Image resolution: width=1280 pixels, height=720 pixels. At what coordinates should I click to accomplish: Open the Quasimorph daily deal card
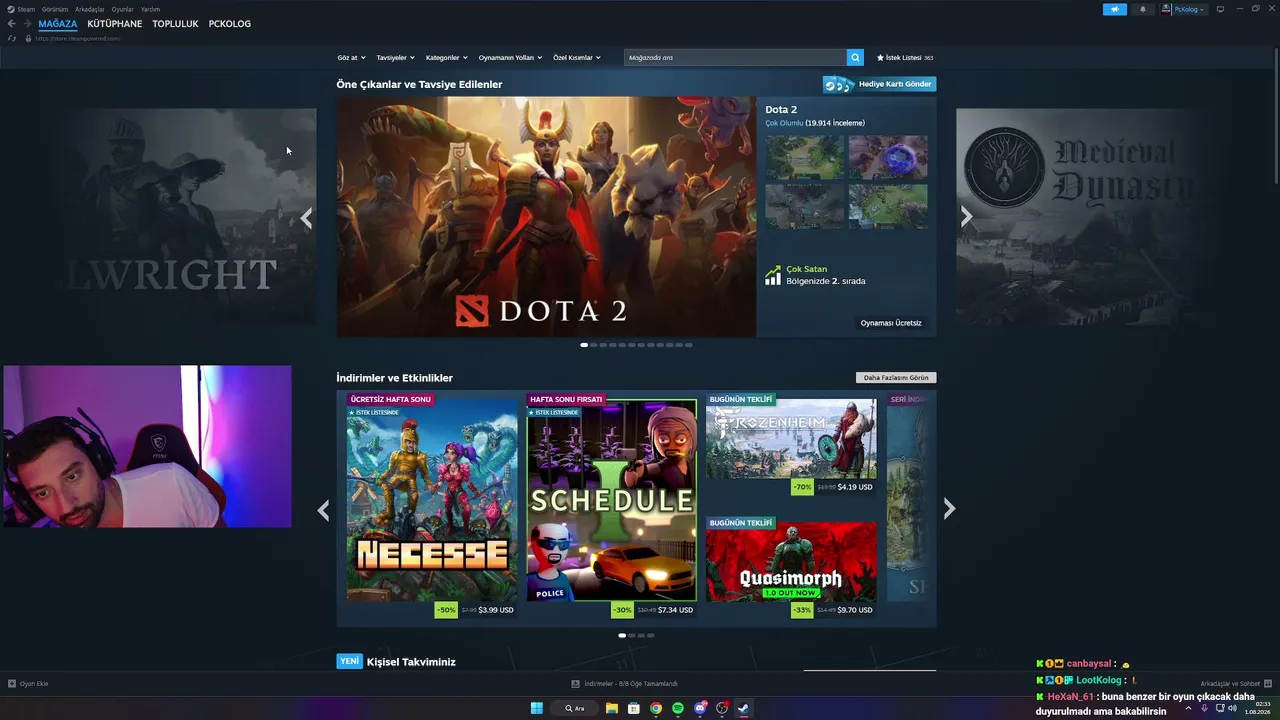791,567
